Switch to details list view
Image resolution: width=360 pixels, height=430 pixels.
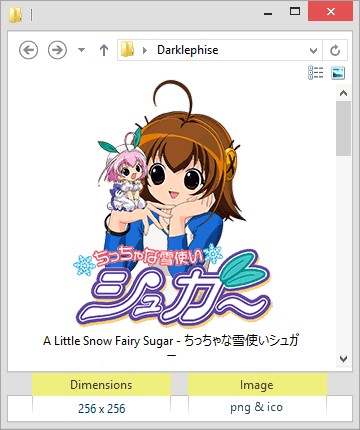316,73
